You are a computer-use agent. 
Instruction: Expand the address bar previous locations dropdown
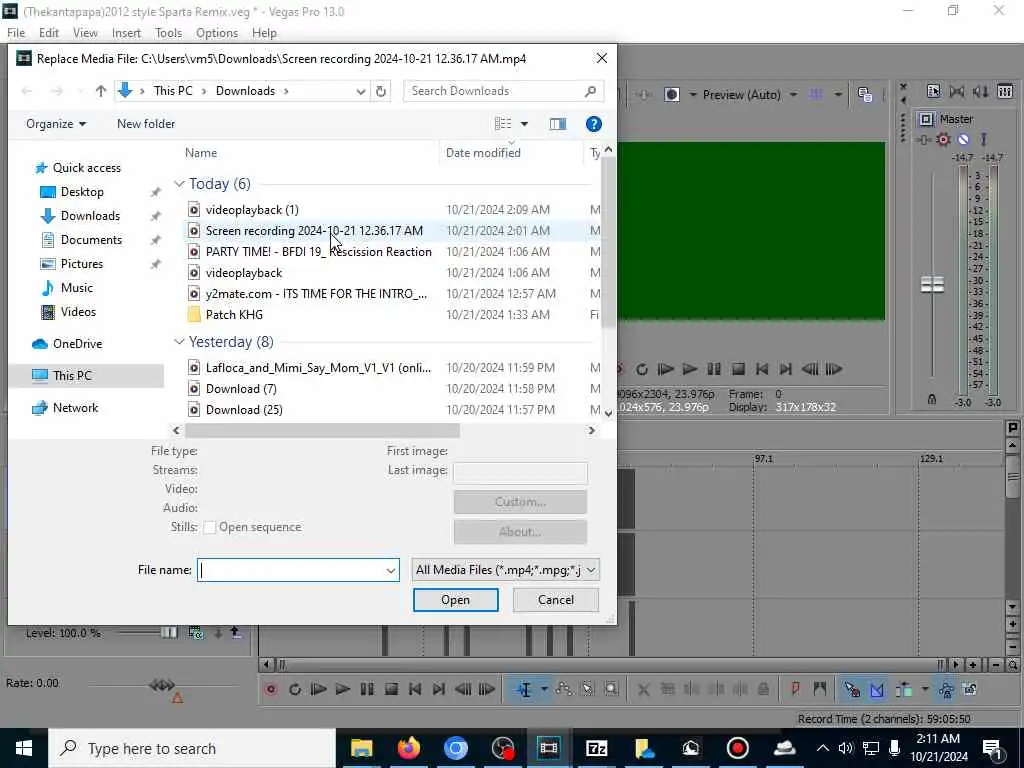coord(360,91)
